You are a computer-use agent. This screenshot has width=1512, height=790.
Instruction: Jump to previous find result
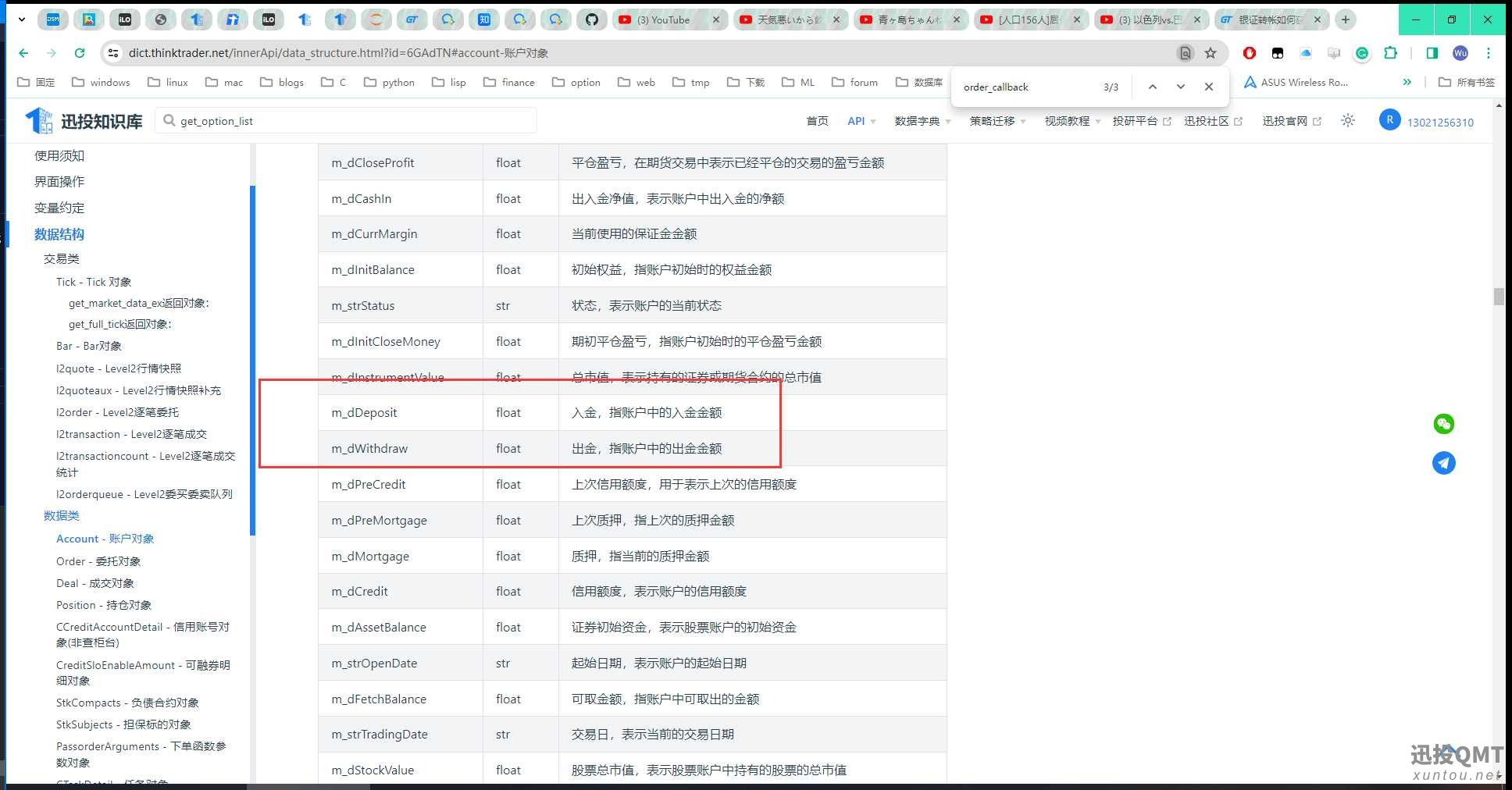tap(1152, 87)
